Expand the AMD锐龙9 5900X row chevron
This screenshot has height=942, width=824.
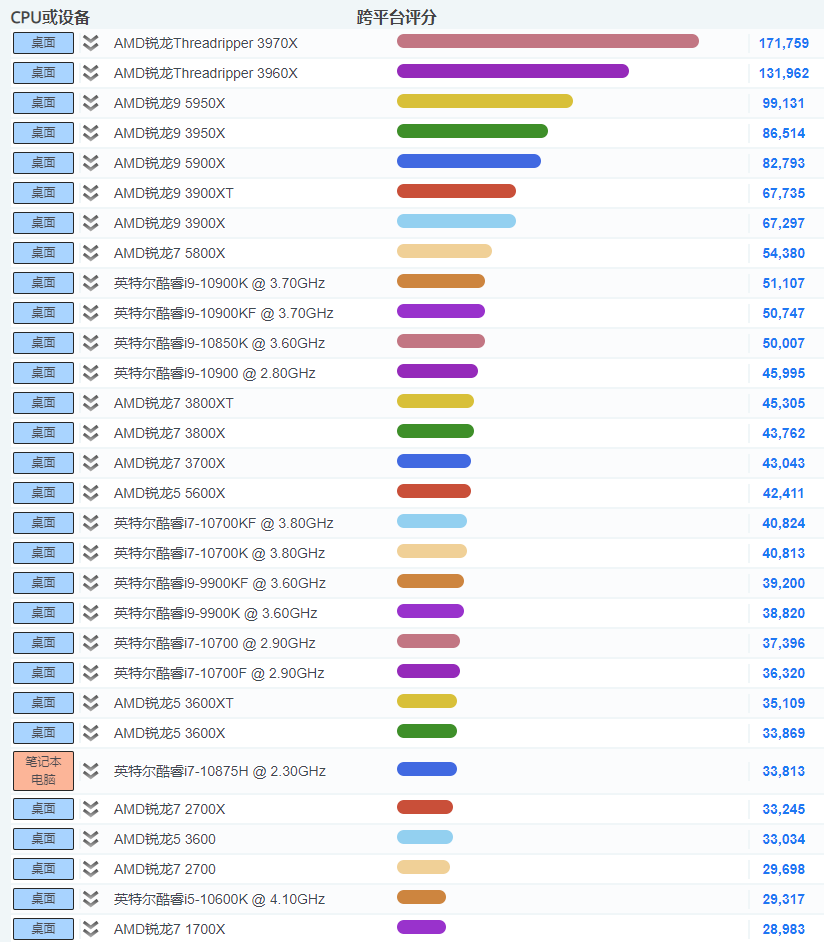[x=91, y=163]
